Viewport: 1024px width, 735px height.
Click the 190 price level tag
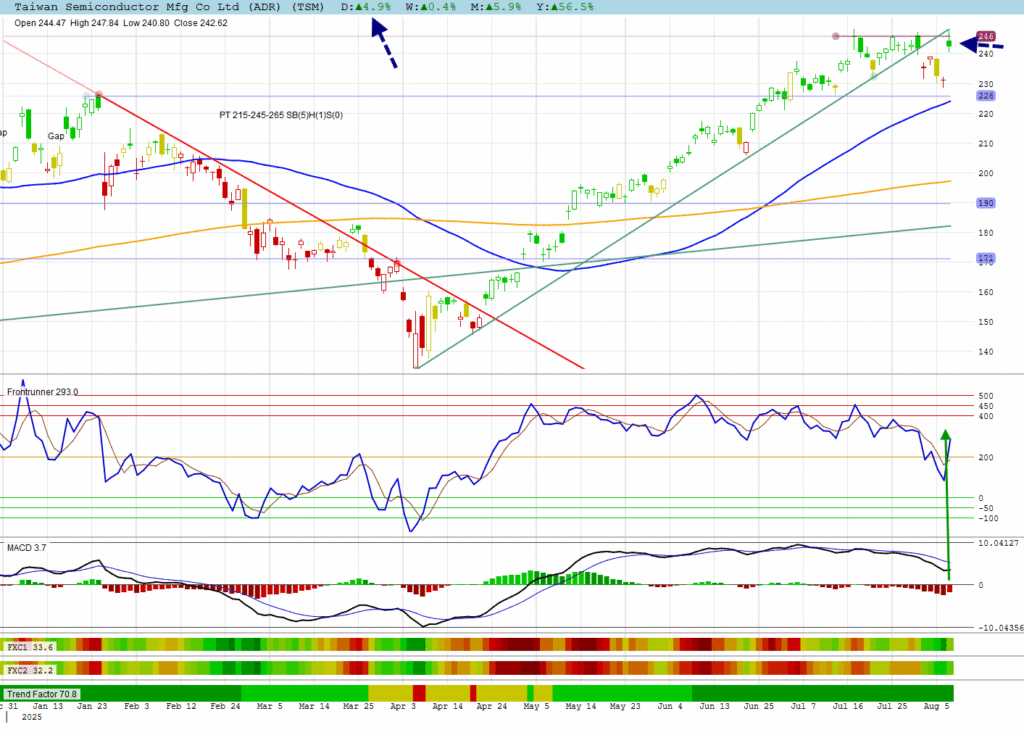[986, 203]
